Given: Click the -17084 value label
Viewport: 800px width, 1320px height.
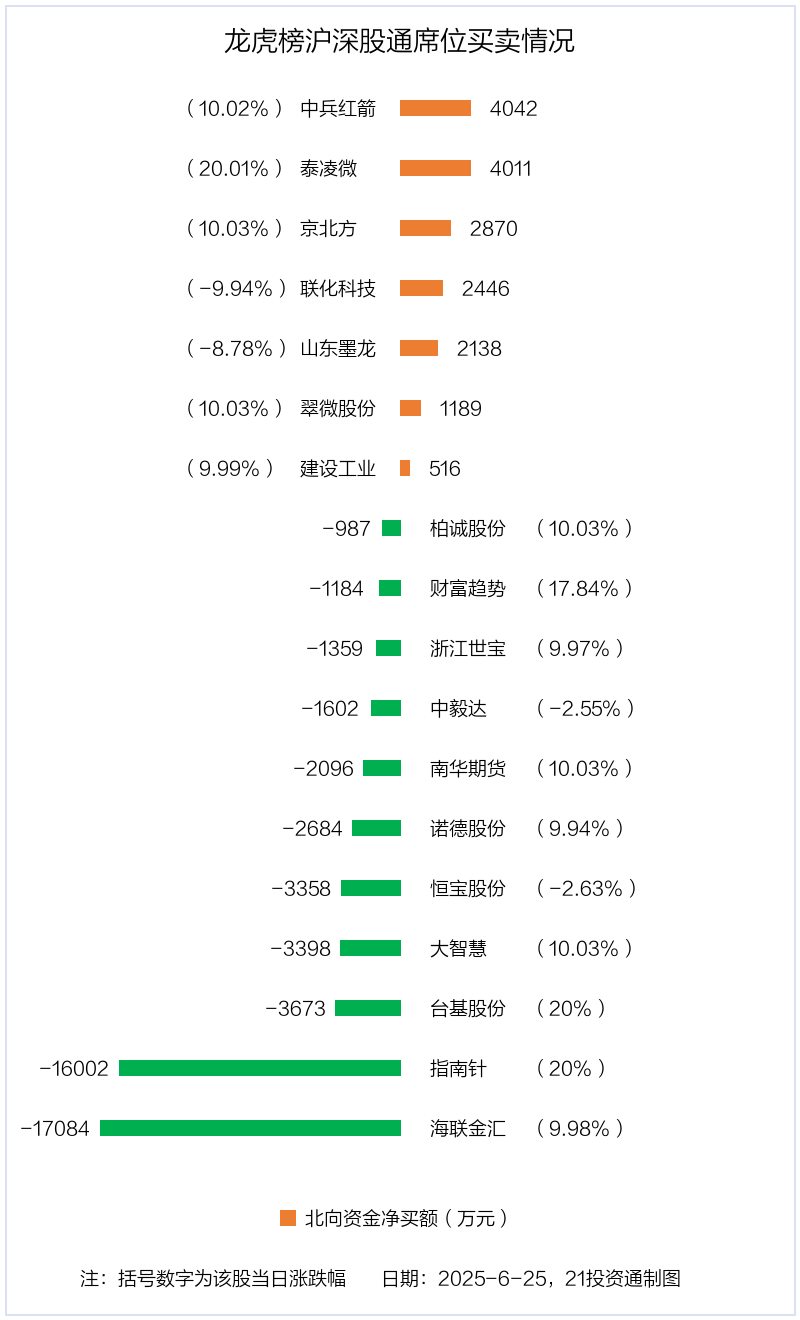Looking at the screenshot, I should [x=55, y=1128].
